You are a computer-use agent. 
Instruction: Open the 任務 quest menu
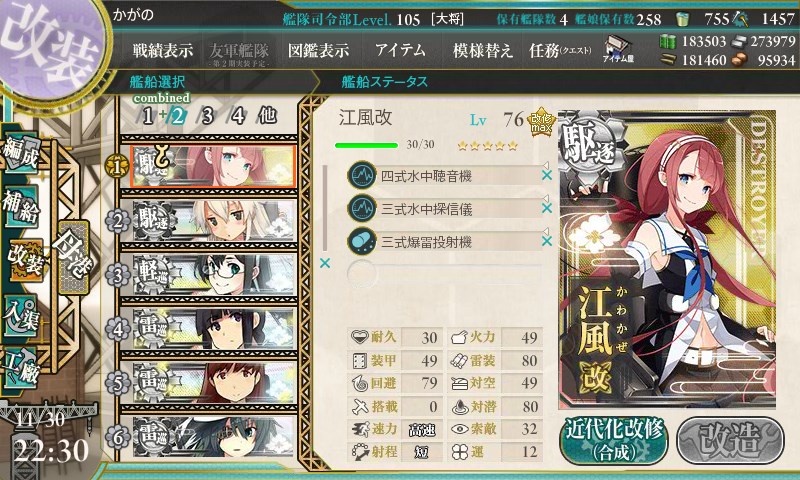tap(560, 50)
